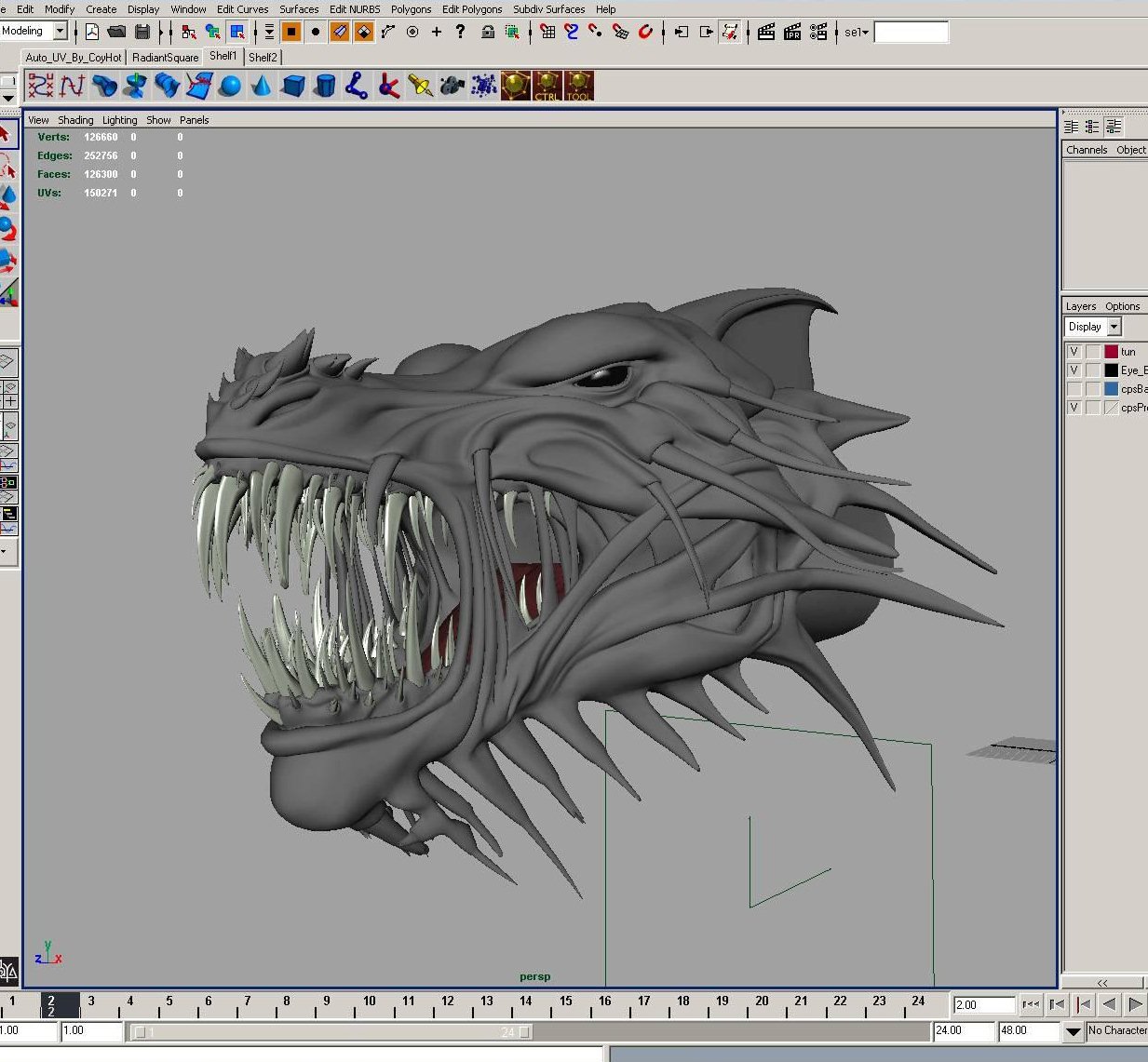Create a polygon cube from the shelf

pos(293,87)
